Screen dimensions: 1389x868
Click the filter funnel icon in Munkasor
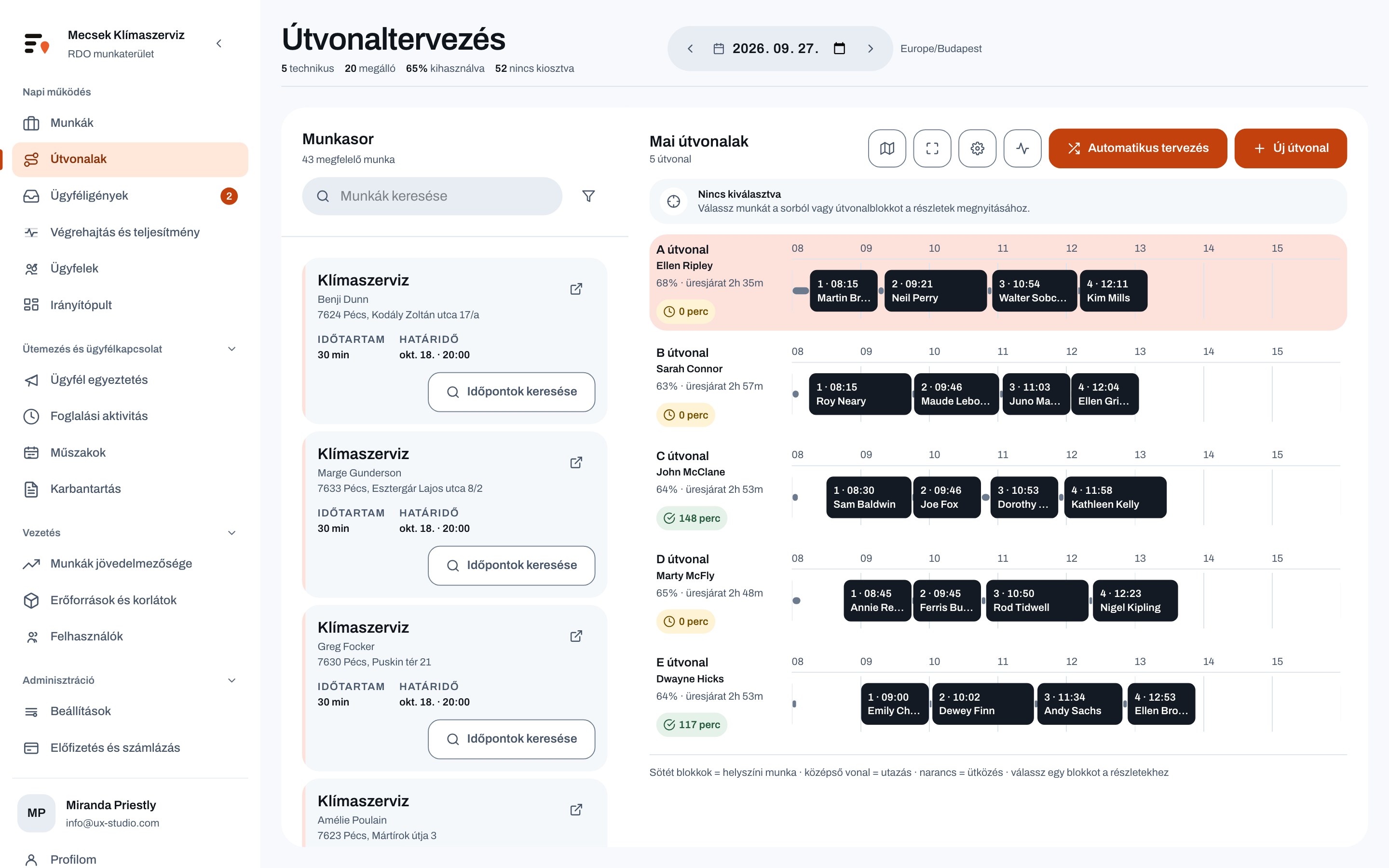tap(588, 196)
